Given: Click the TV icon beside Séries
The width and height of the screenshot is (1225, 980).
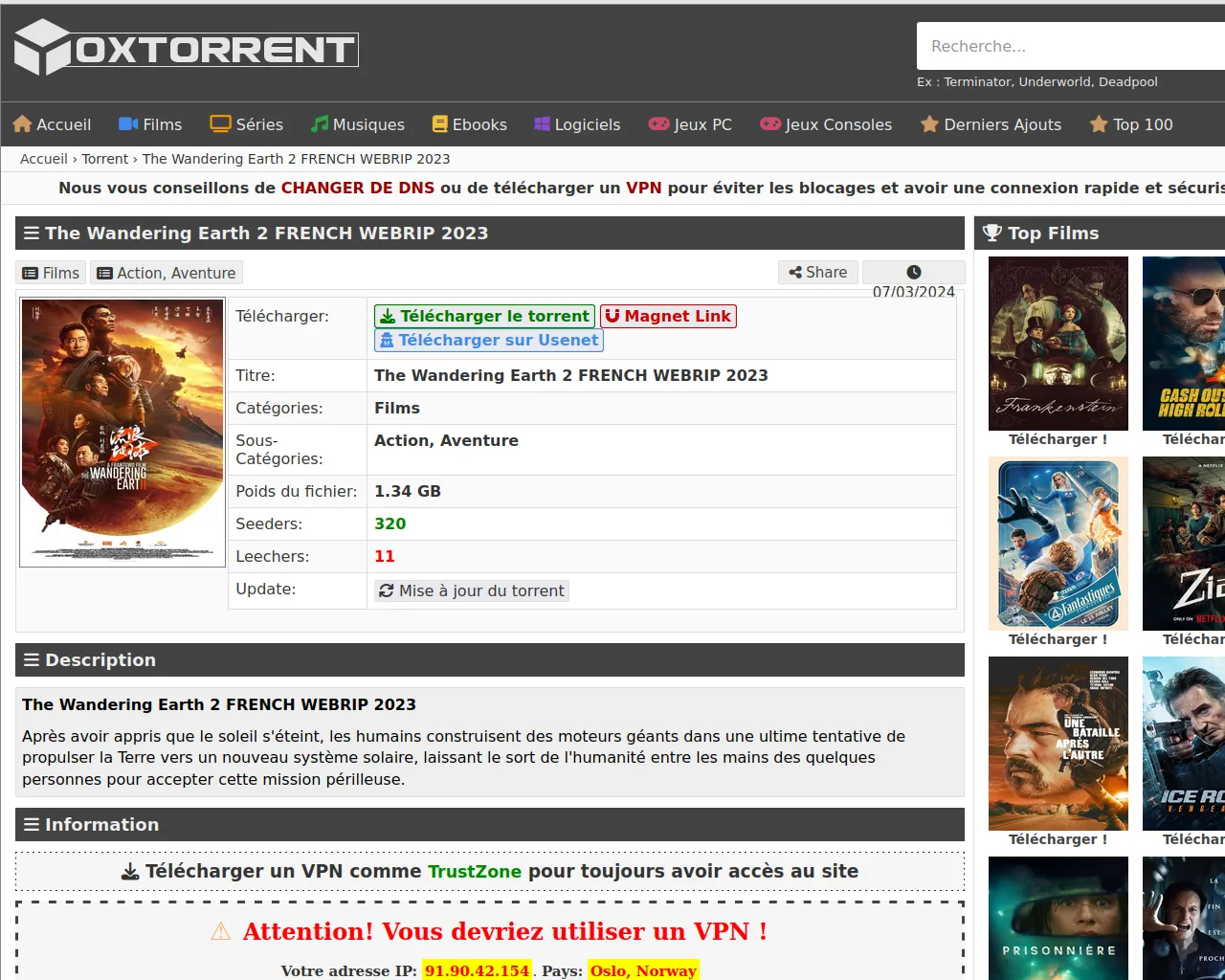Looking at the screenshot, I should [221, 124].
